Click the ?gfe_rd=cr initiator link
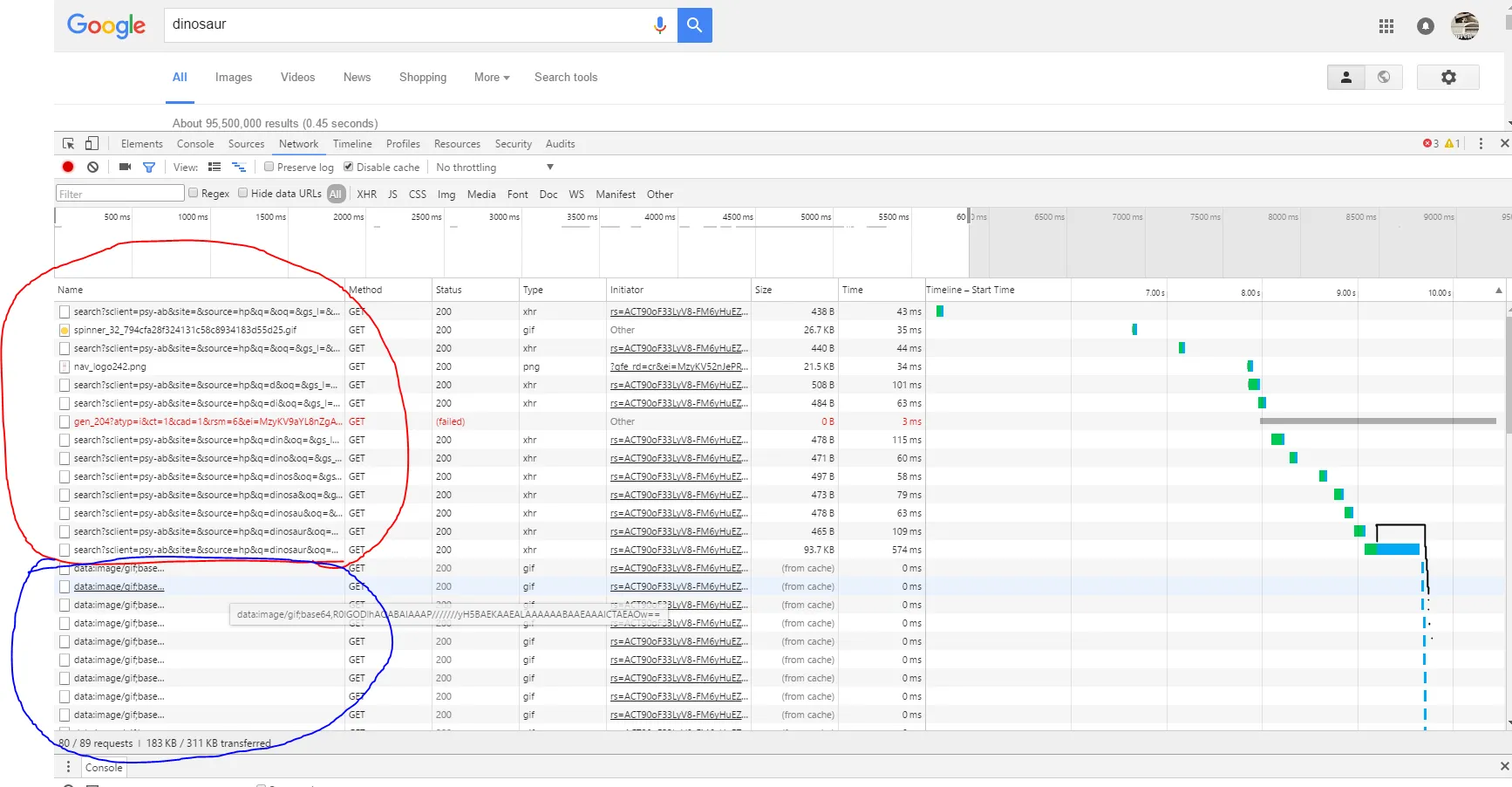 (678, 367)
